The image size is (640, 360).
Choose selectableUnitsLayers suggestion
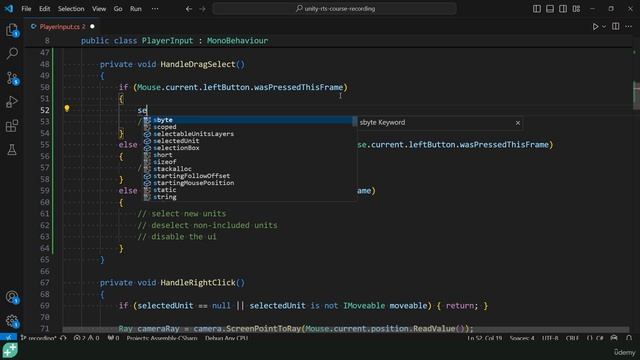point(249,134)
